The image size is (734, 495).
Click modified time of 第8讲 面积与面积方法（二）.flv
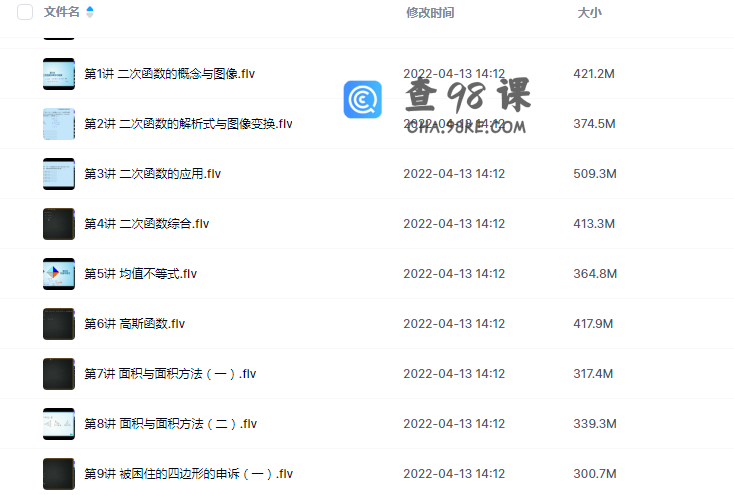coord(454,424)
